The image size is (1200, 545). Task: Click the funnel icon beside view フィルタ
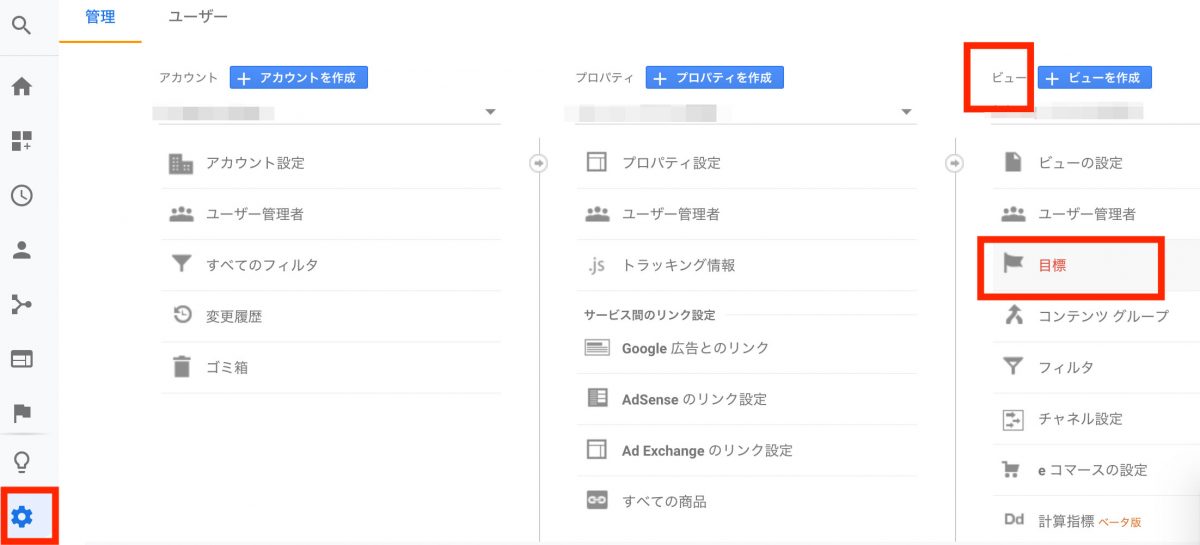1013,367
